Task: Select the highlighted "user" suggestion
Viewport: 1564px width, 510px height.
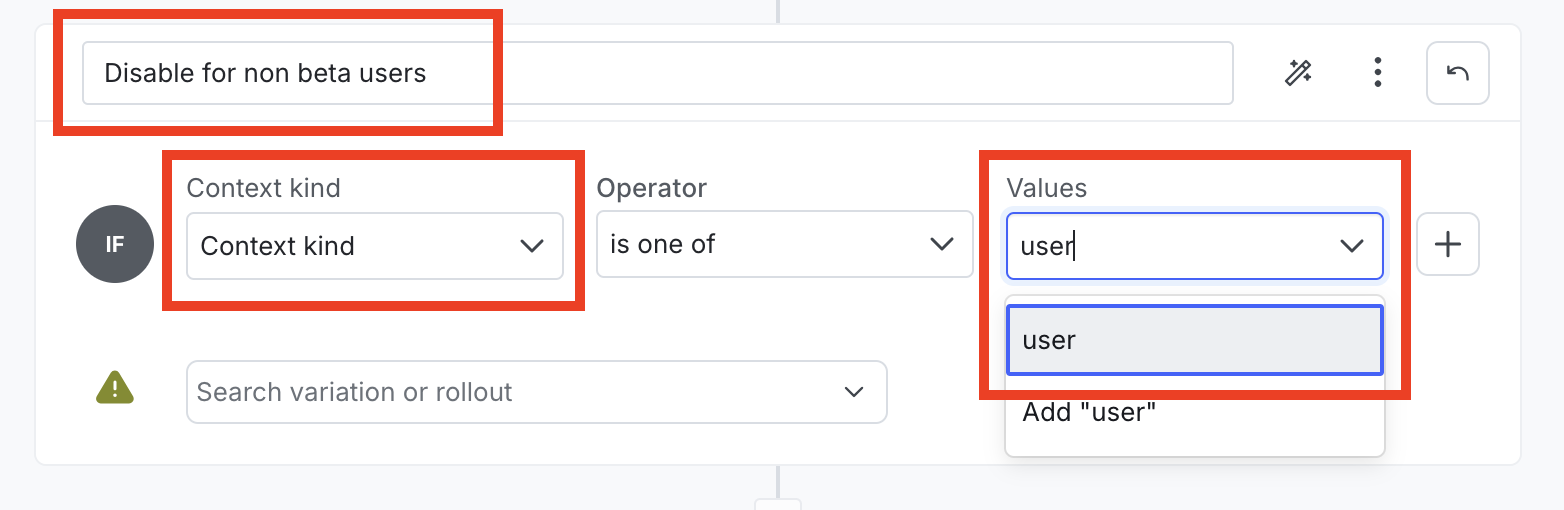Action: point(1194,340)
